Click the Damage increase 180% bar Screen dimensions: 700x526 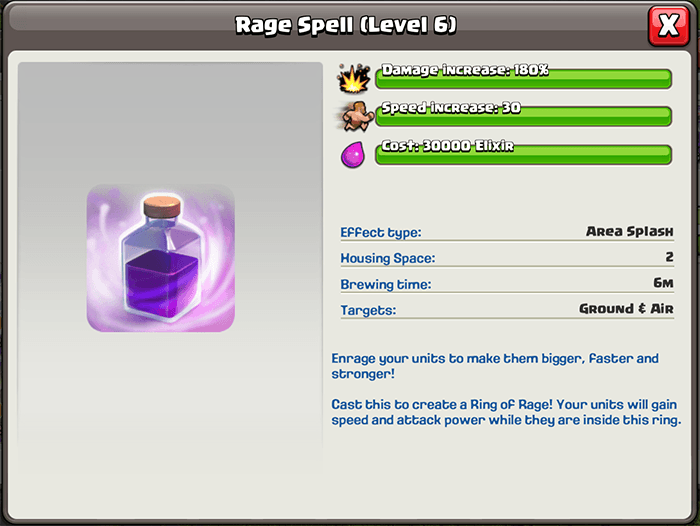tap(524, 77)
